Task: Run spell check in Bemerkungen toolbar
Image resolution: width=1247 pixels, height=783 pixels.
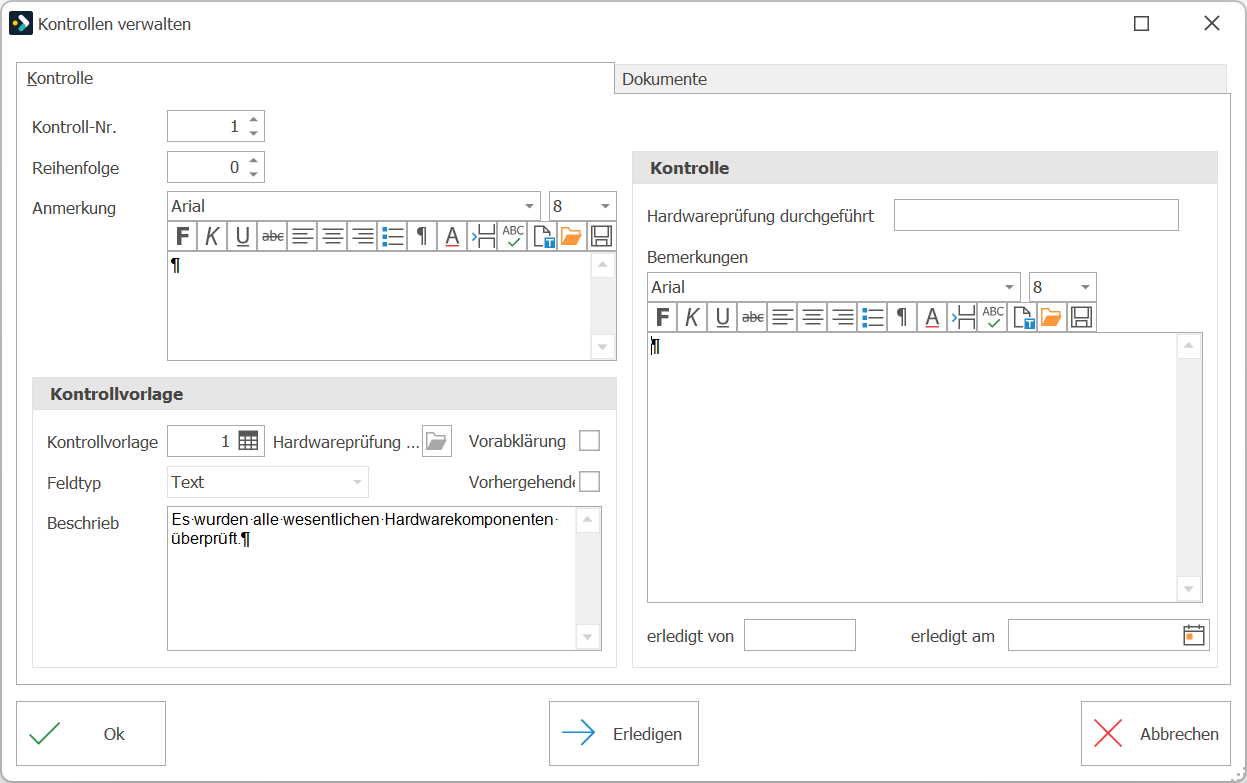Action: (992, 317)
